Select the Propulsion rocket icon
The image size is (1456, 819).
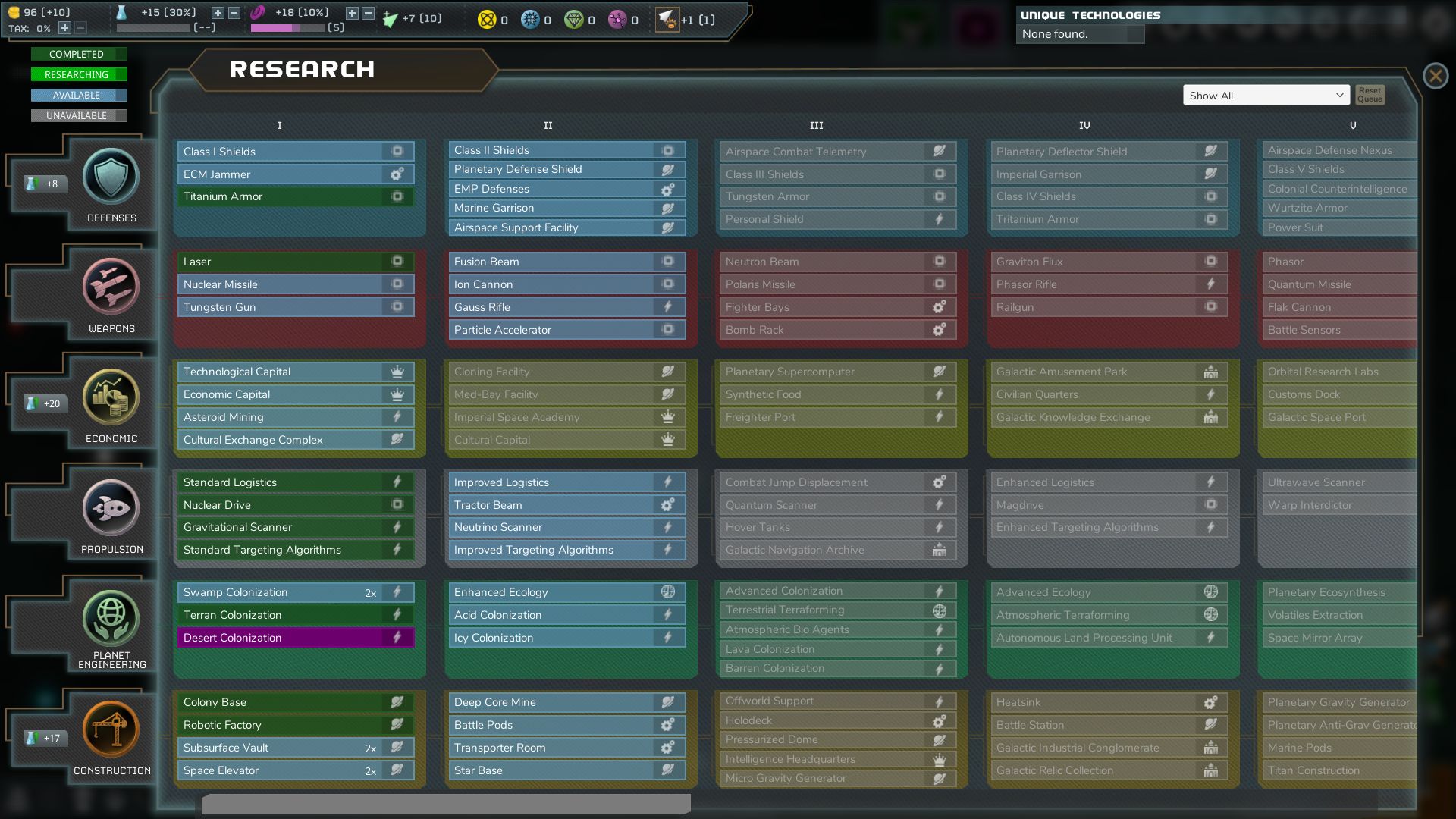pos(111,507)
